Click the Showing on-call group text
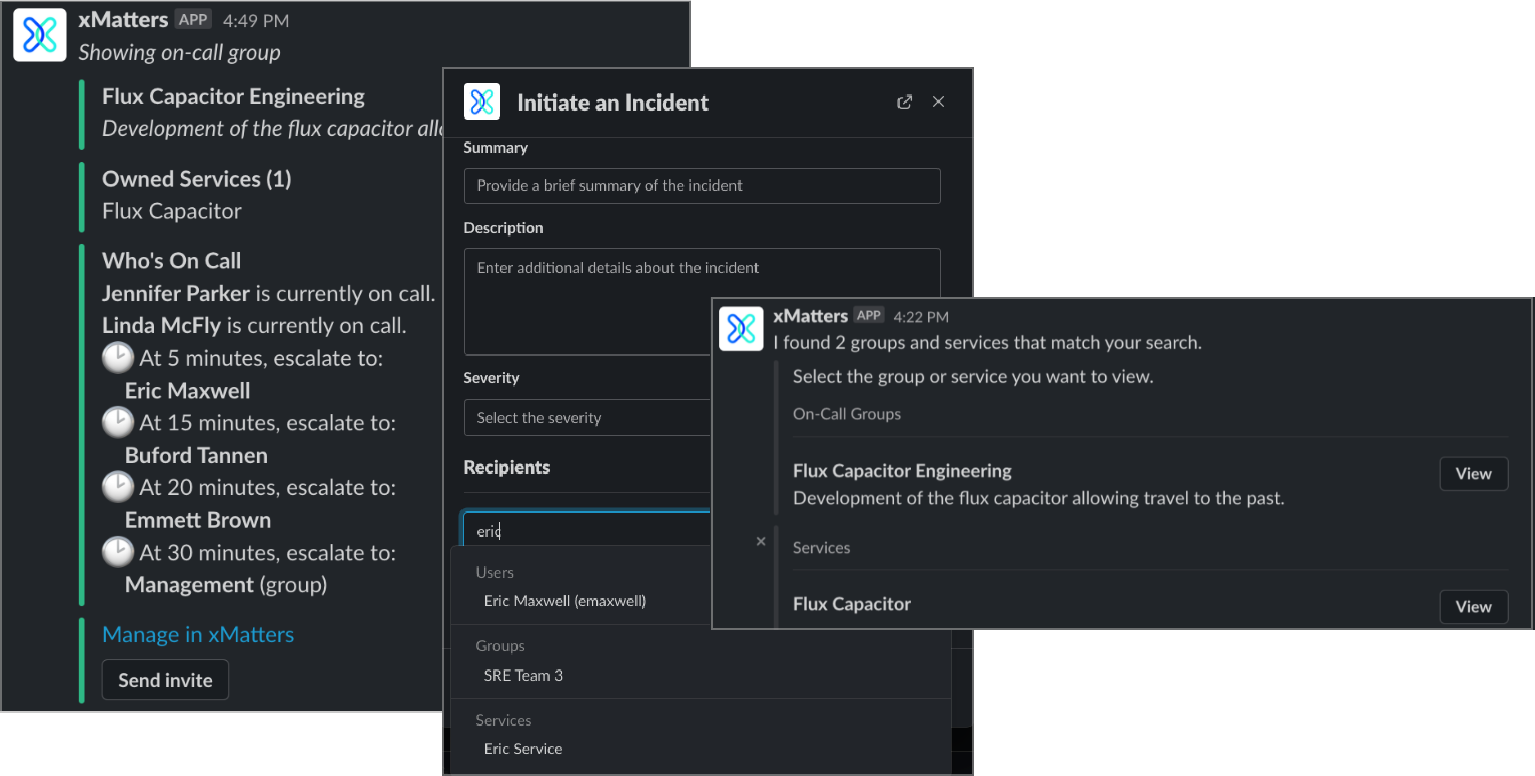Image resolution: width=1535 pixels, height=776 pixels. point(179,53)
